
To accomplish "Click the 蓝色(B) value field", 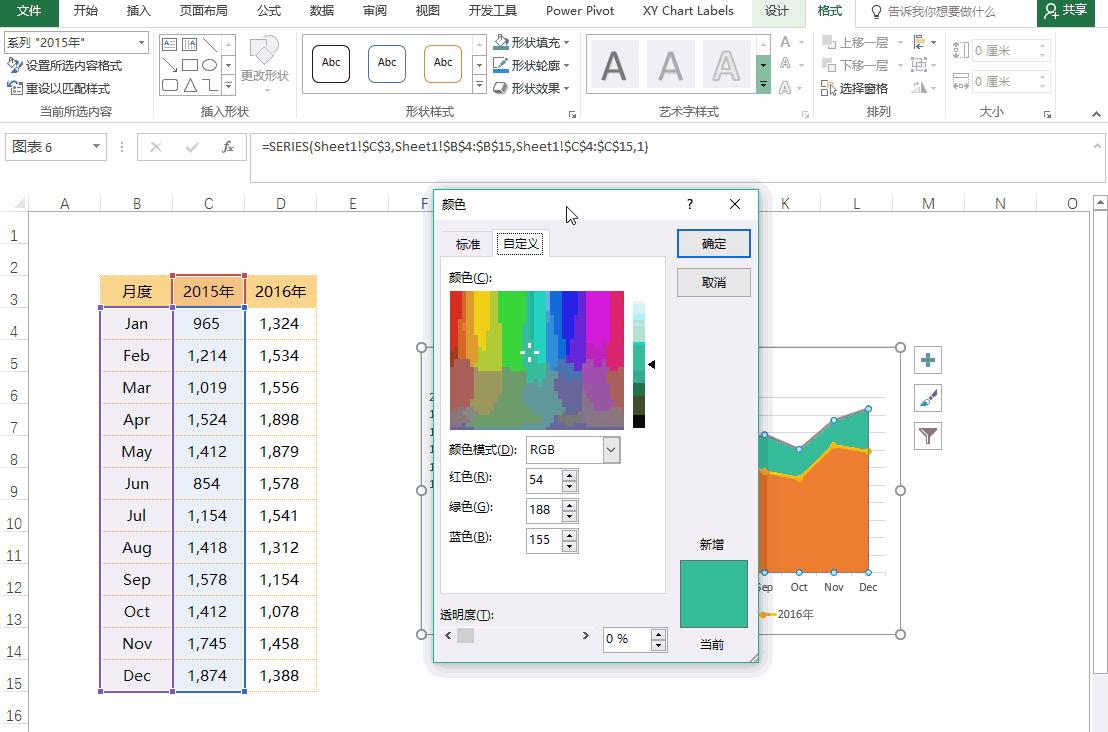I will 544,540.
